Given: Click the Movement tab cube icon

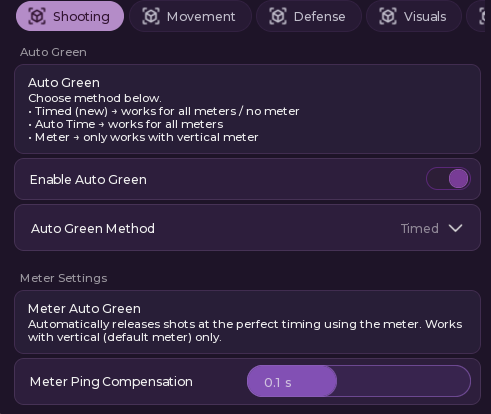Looking at the screenshot, I should 151,16.
